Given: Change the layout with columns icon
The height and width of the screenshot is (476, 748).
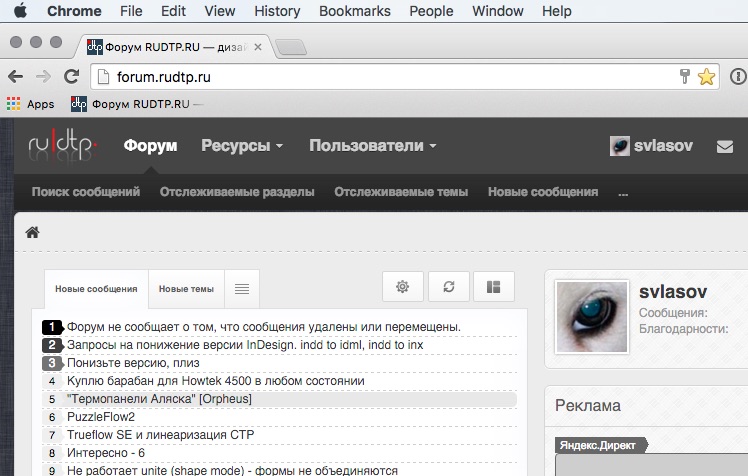Looking at the screenshot, I should pos(494,287).
